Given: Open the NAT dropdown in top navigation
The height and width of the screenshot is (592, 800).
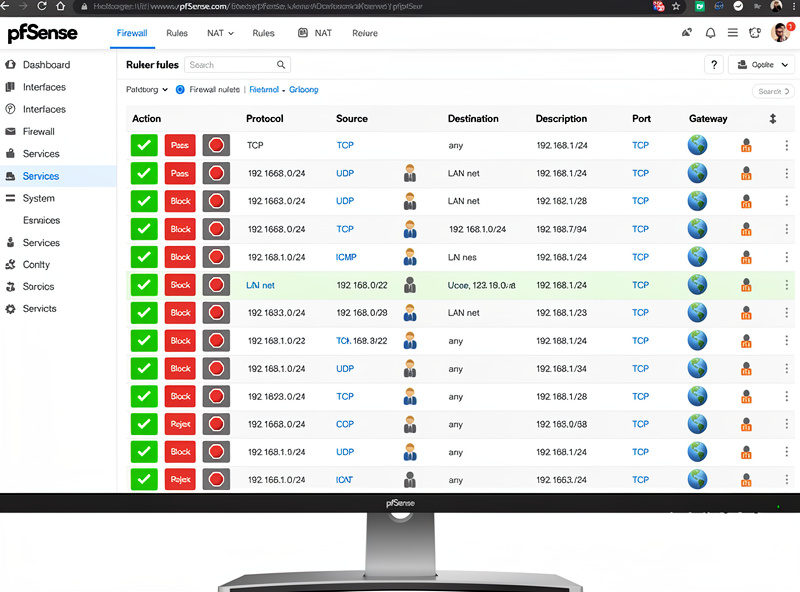Looking at the screenshot, I should pos(220,33).
